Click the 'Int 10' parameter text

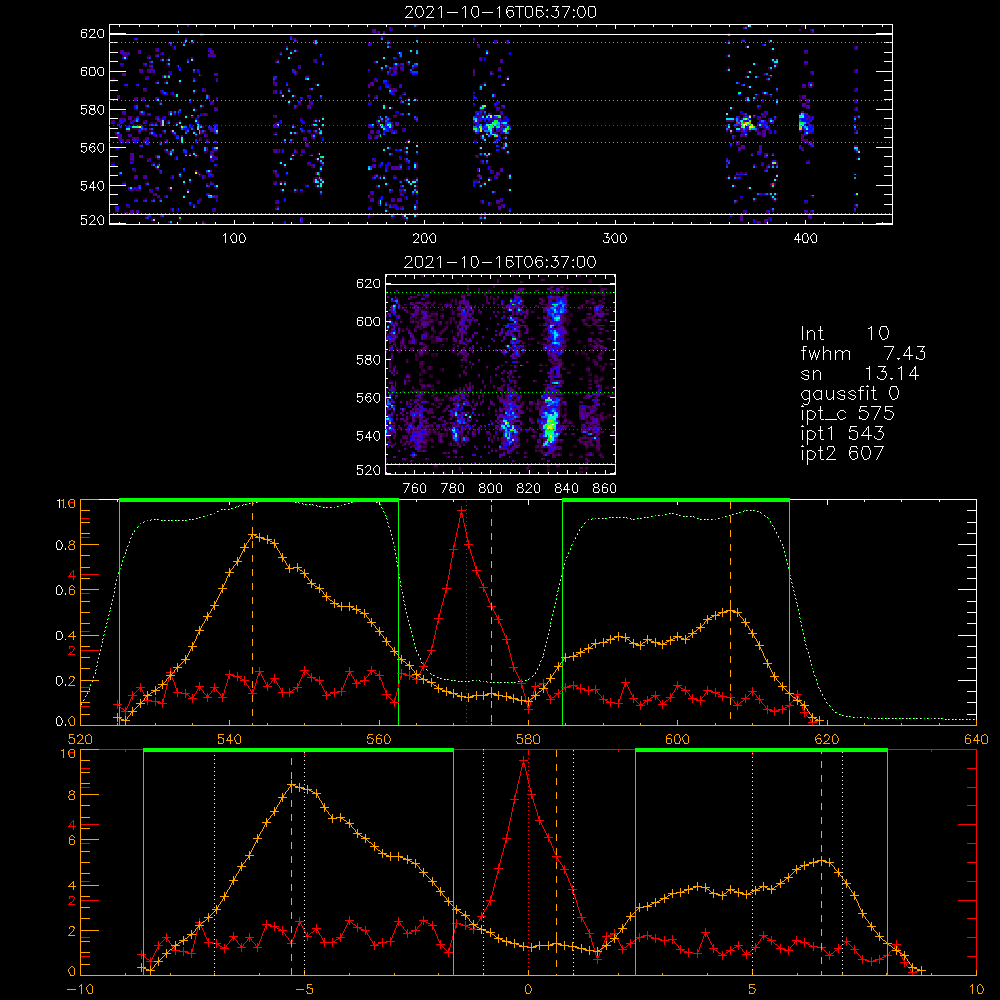point(845,333)
